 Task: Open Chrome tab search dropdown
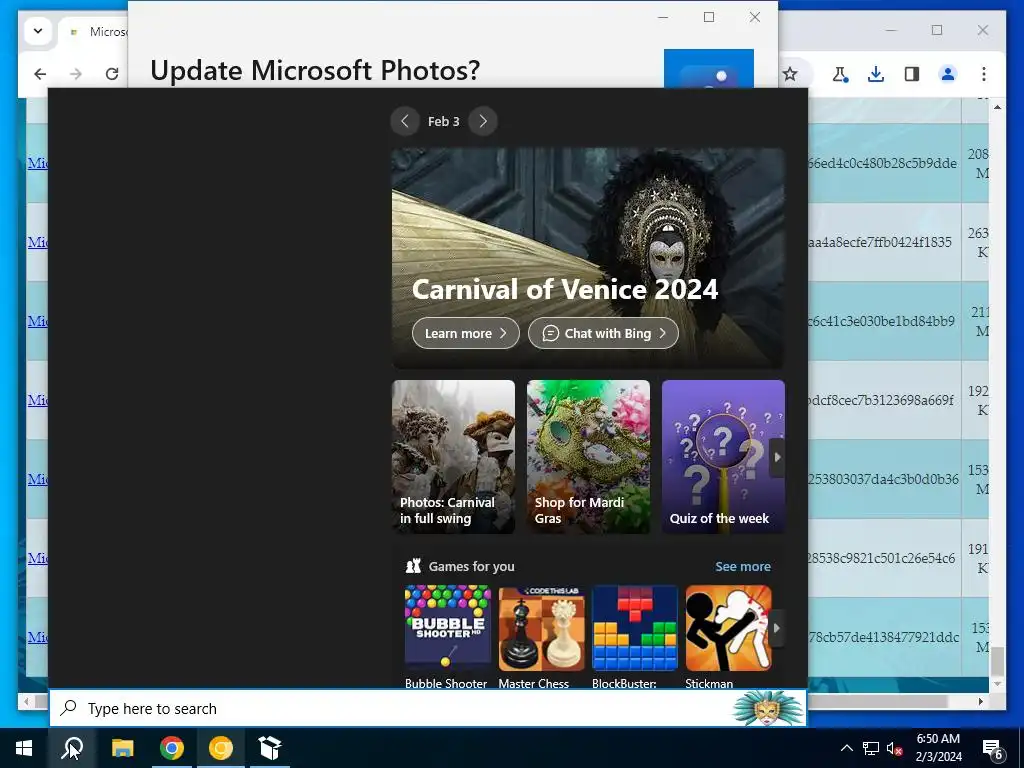(x=38, y=31)
